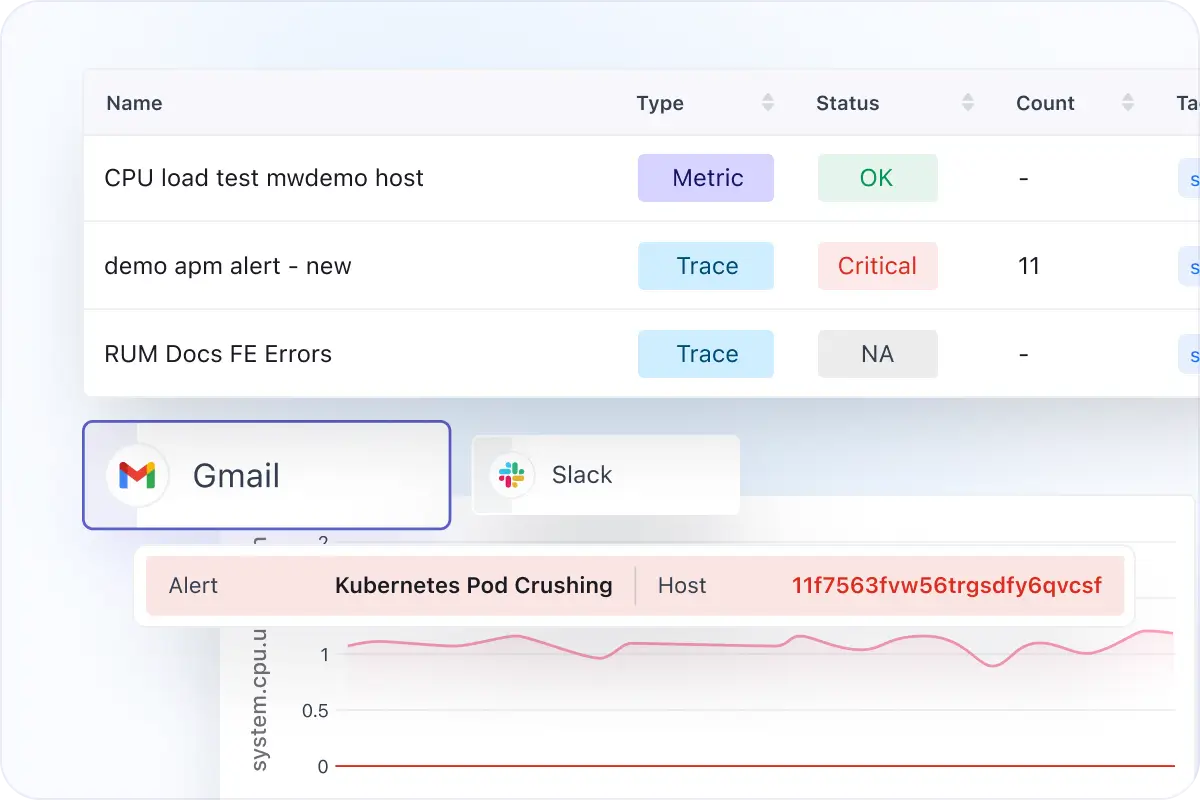Click the Trace badge on RUM Docs row
1200x800 pixels.
pyautogui.click(x=706, y=354)
